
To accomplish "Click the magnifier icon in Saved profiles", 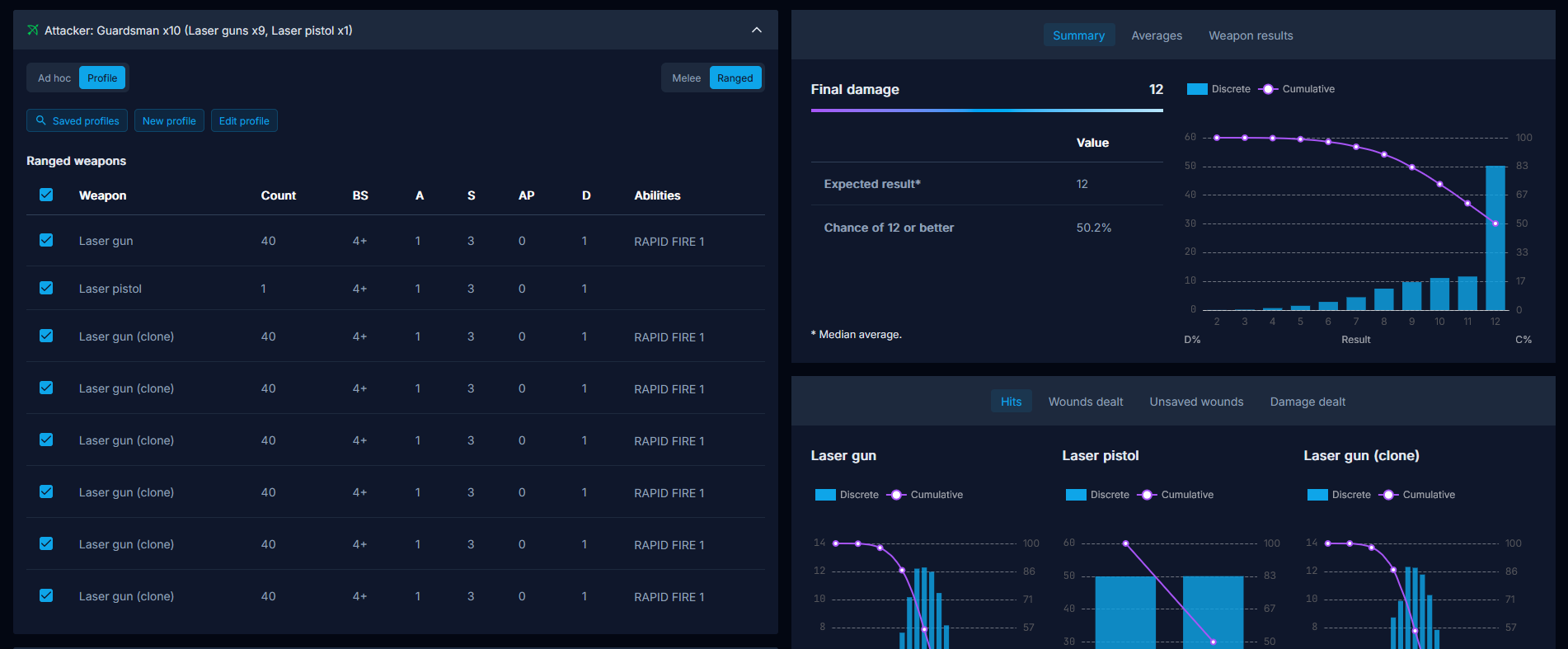I will tap(40, 120).
